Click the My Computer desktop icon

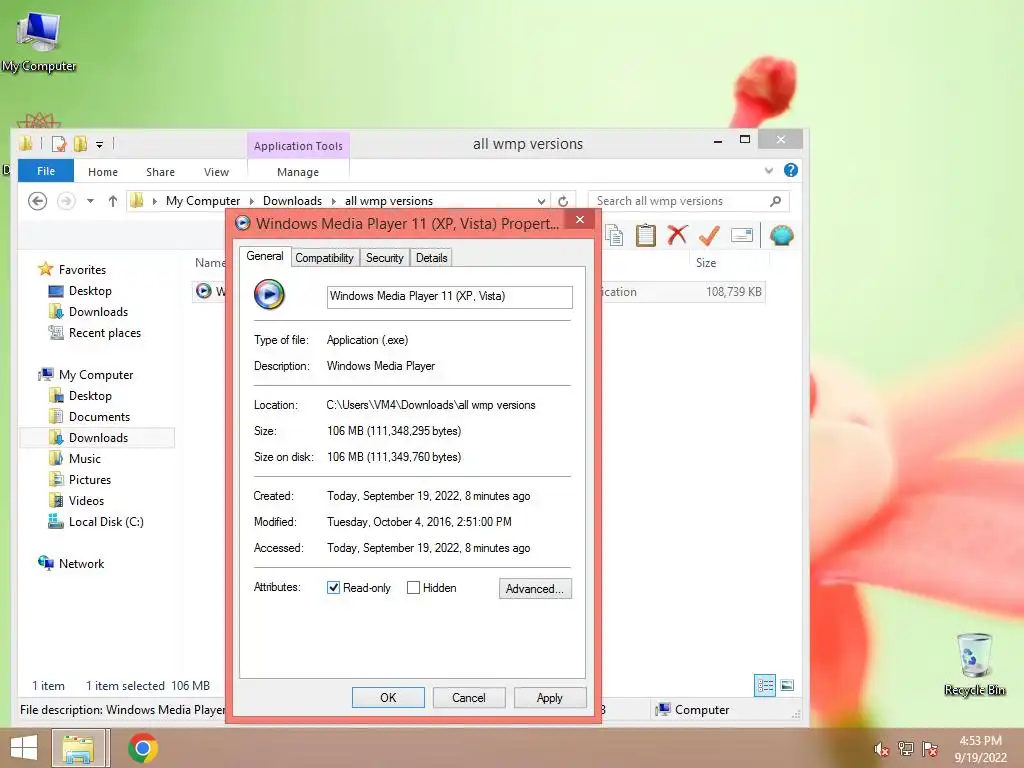pyautogui.click(x=39, y=40)
